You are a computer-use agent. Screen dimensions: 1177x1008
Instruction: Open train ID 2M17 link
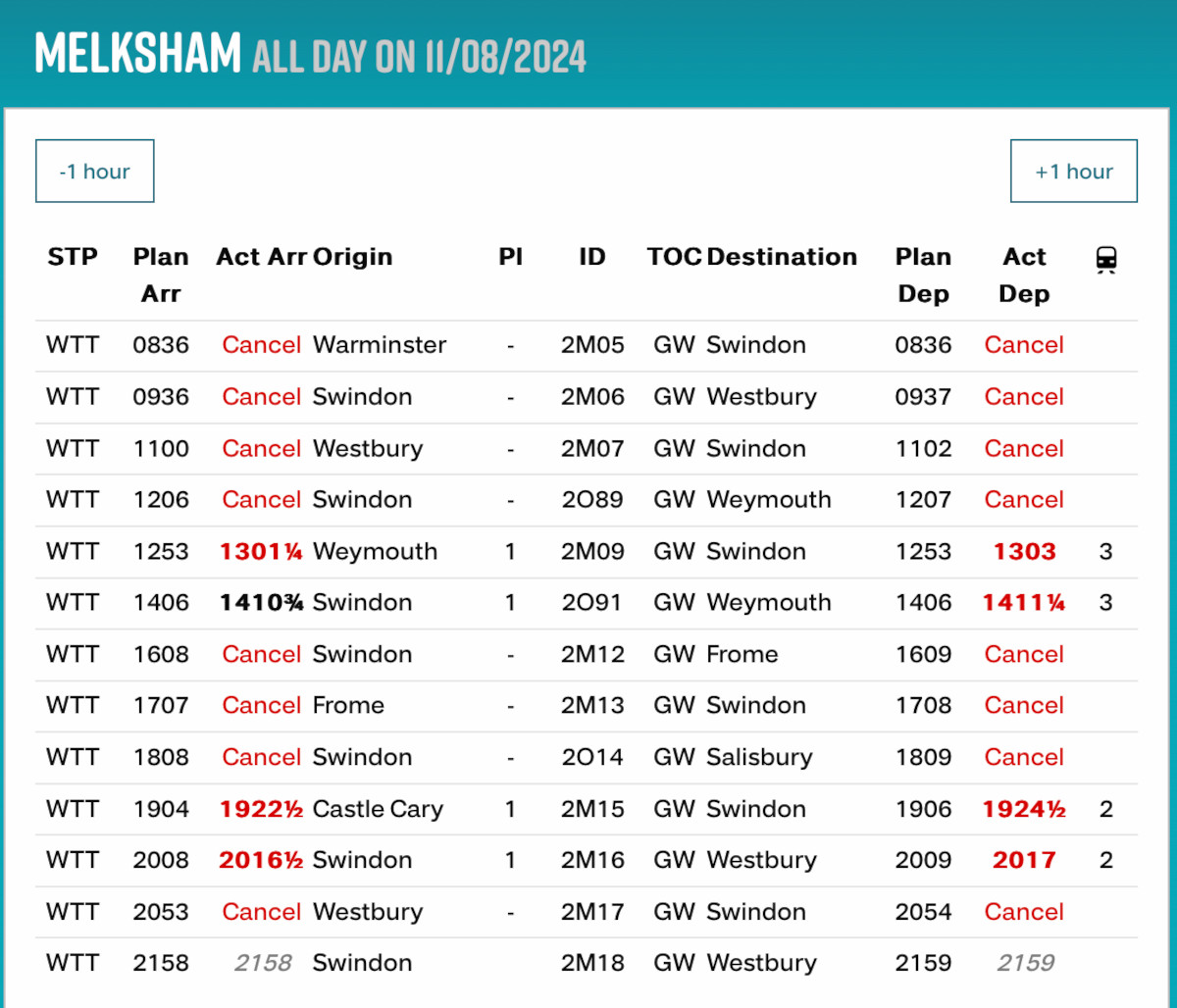coord(592,912)
